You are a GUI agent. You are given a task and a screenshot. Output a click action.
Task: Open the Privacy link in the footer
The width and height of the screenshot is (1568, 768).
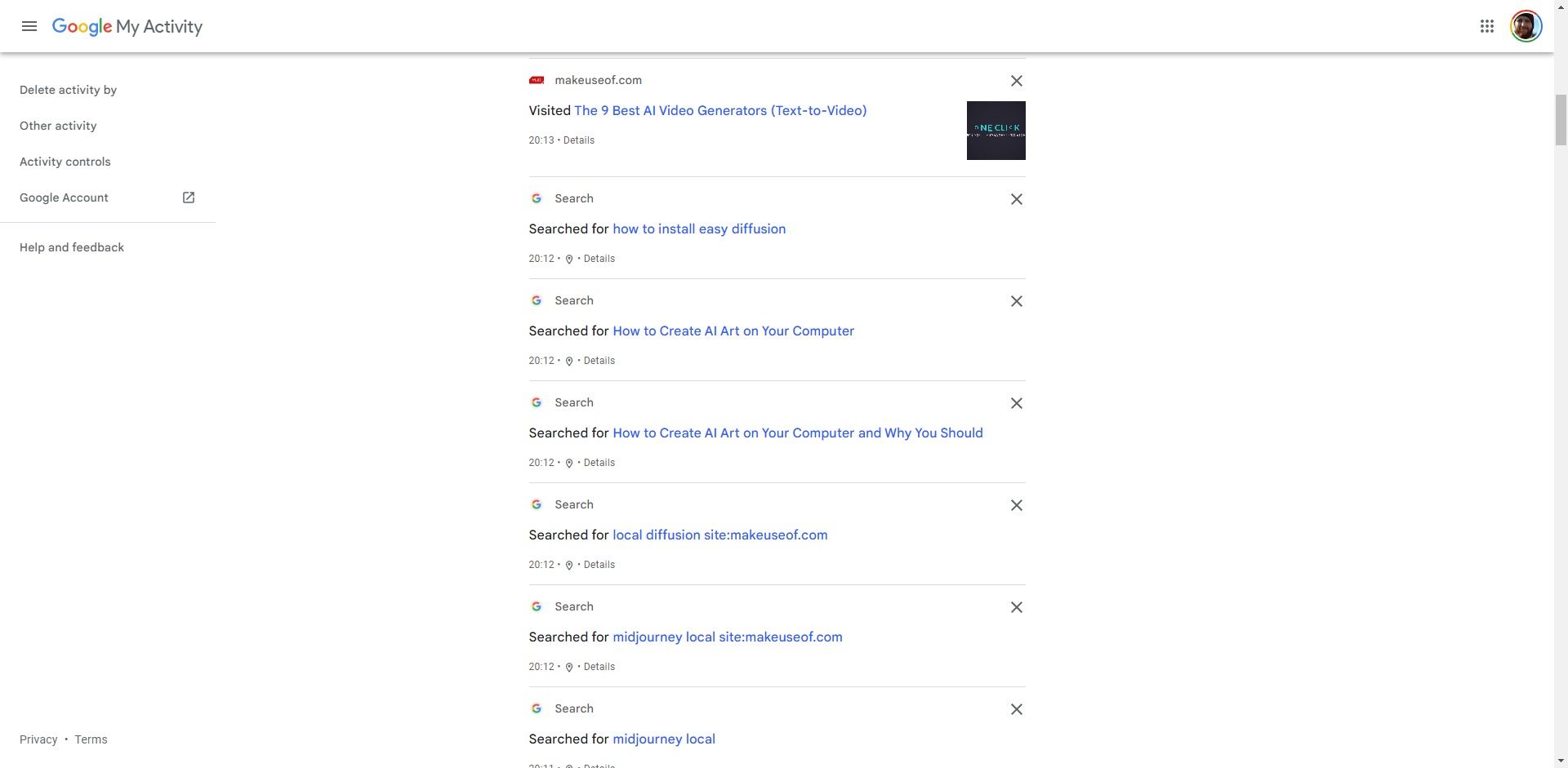(x=38, y=739)
